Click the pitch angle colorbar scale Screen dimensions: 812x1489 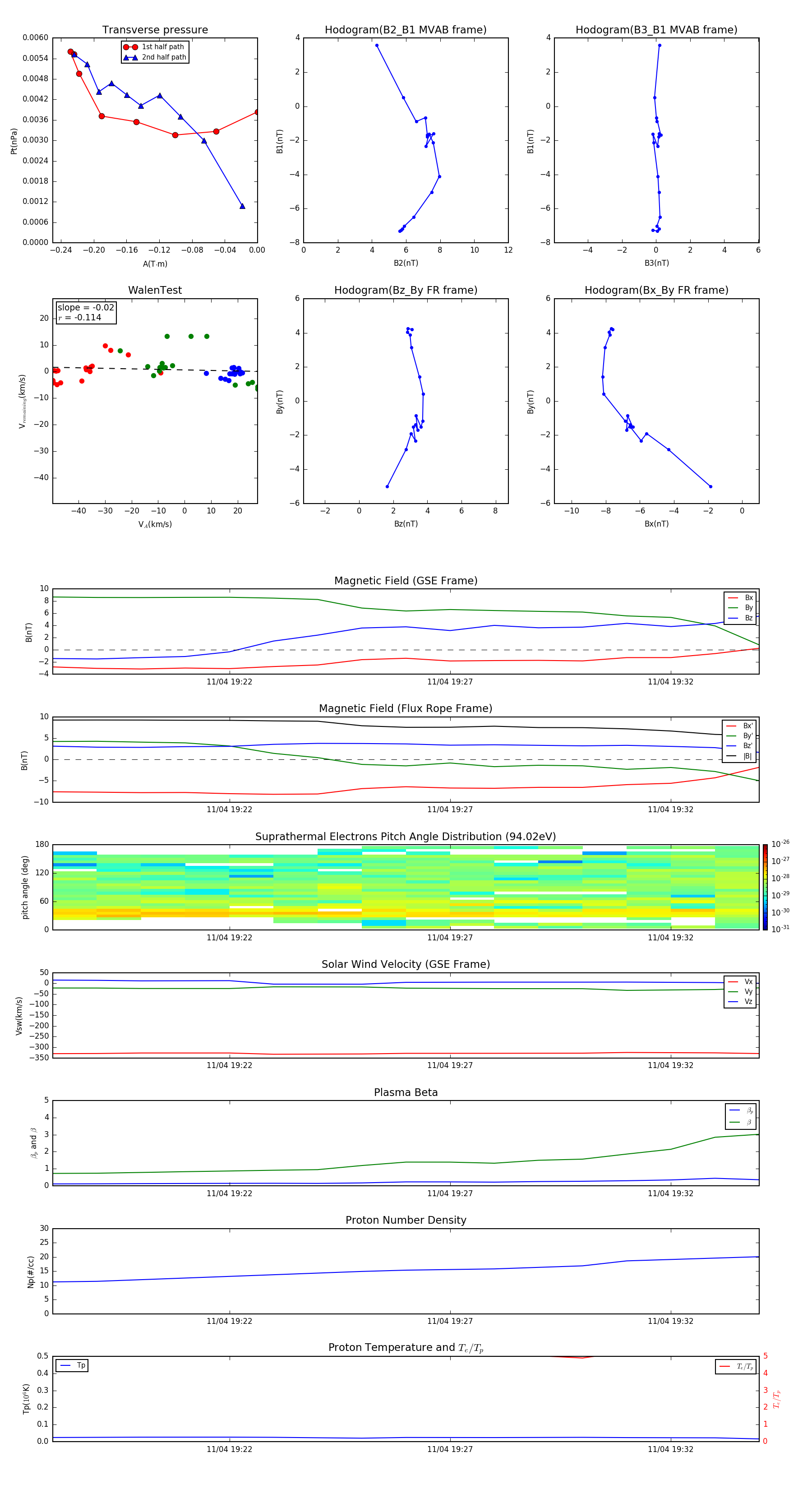(x=765, y=887)
